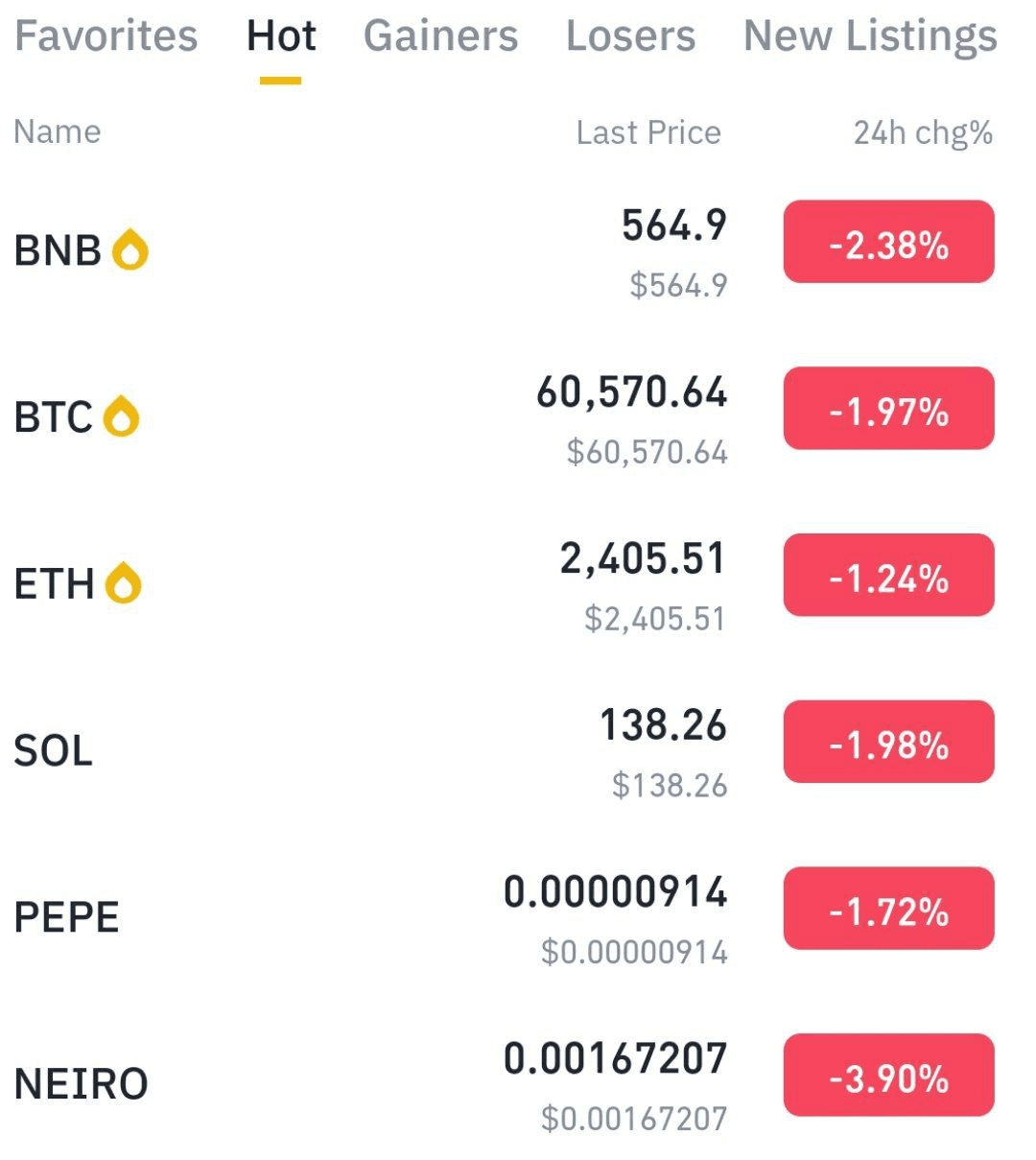Click the flame icon next to BNB
Image resolution: width=1036 pixels, height=1160 pixels.
[x=130, y=250]
